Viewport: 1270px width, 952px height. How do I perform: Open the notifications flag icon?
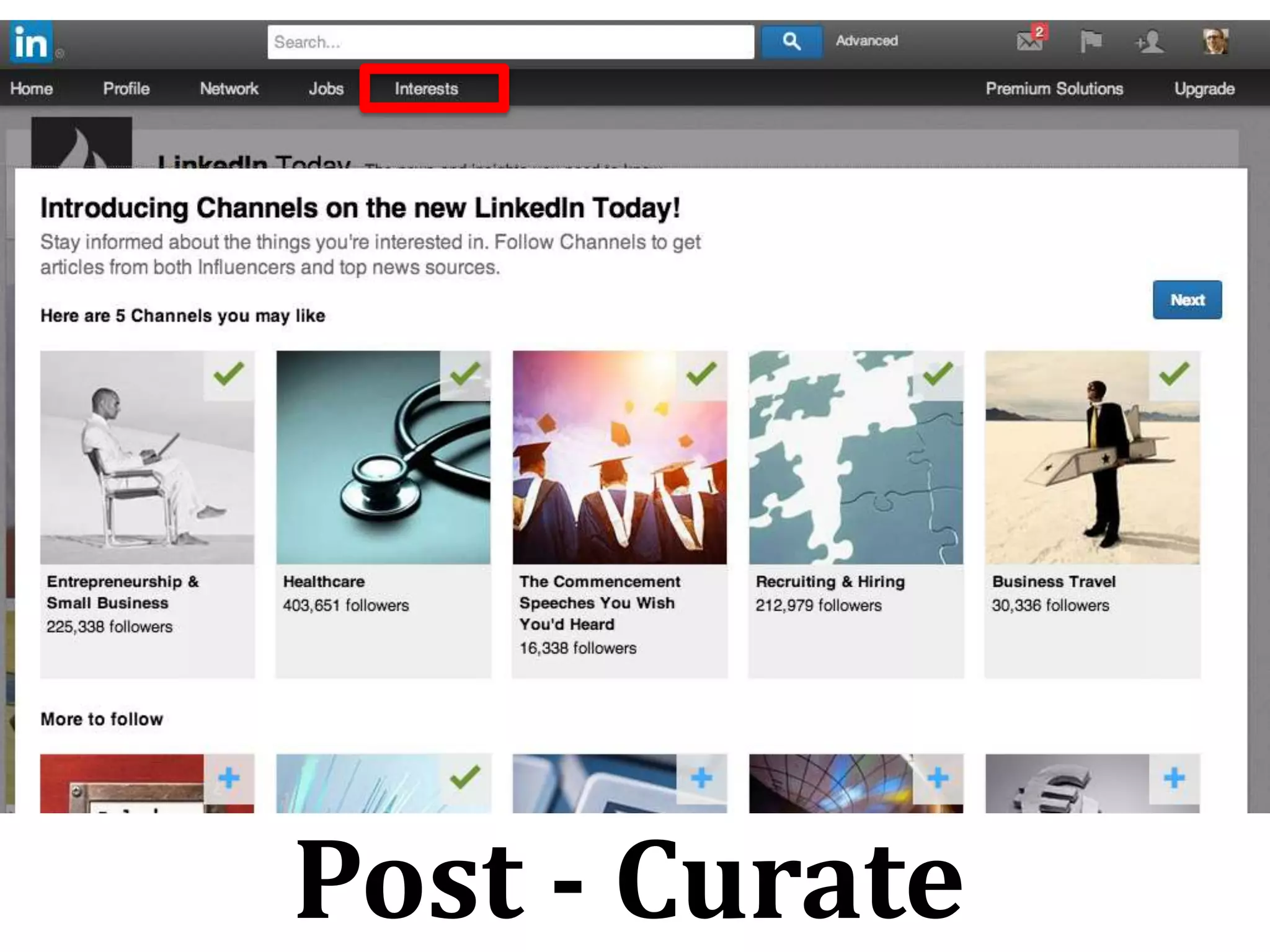[1091, 42]
